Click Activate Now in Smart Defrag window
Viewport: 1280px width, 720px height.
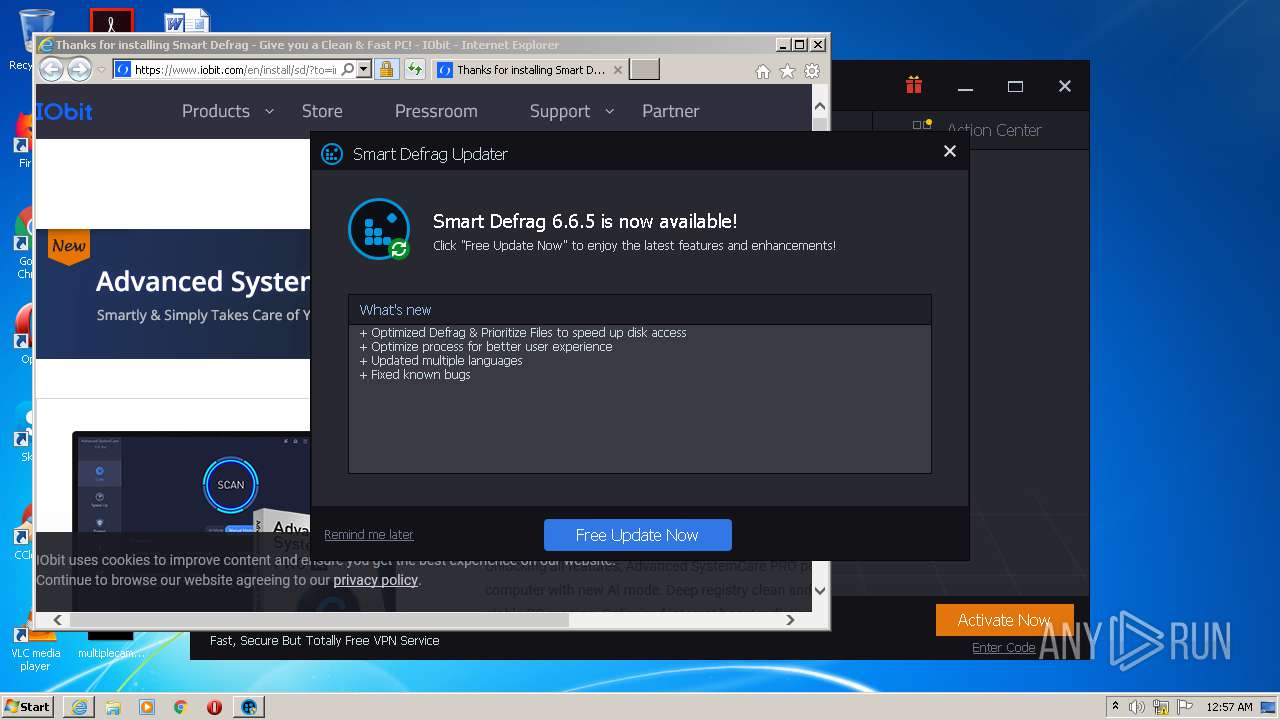point(1004,620)
